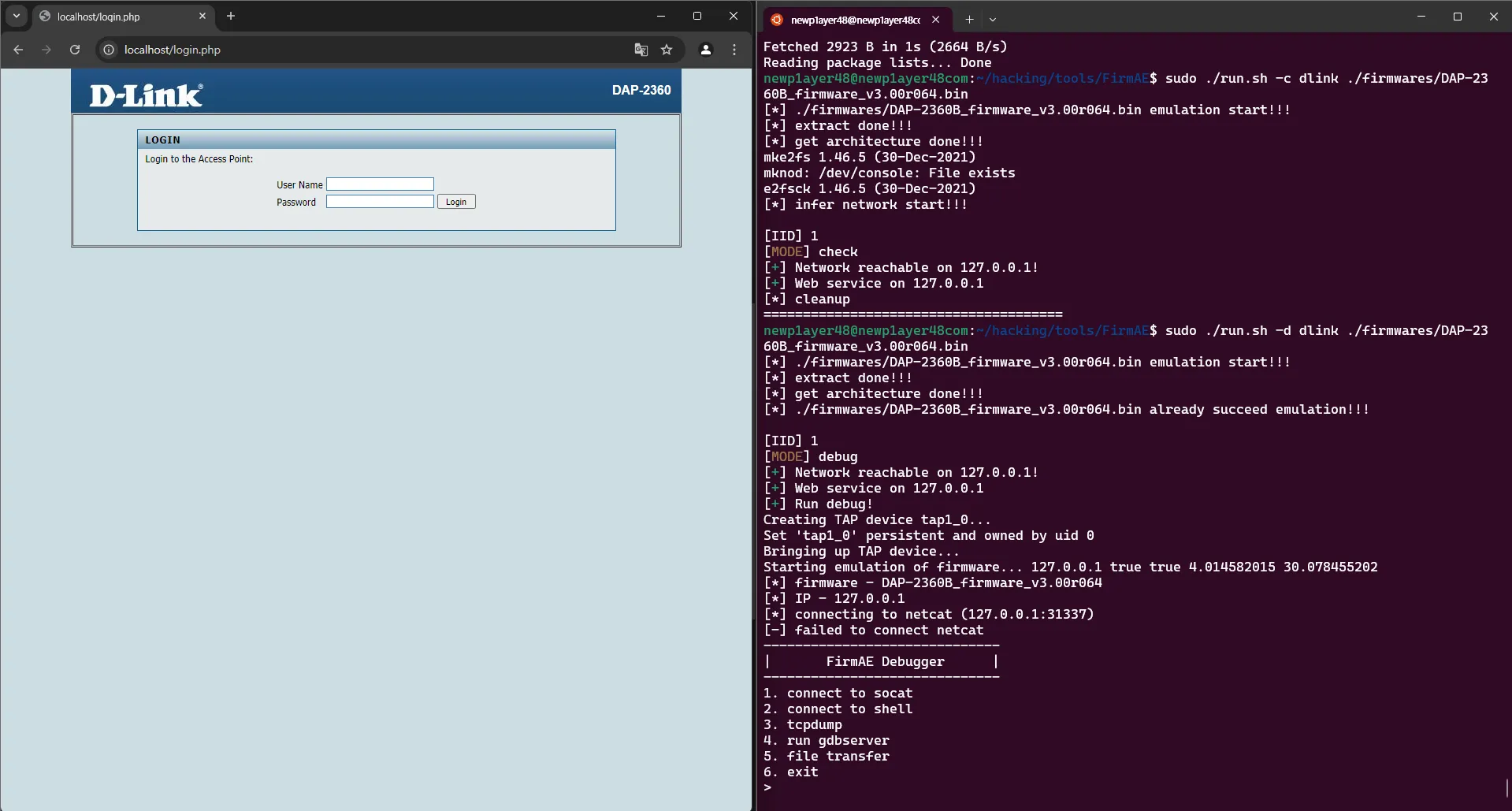Focus the User Name input field
Viewport: 1512px width, 811px height.
tap(380, 184)
